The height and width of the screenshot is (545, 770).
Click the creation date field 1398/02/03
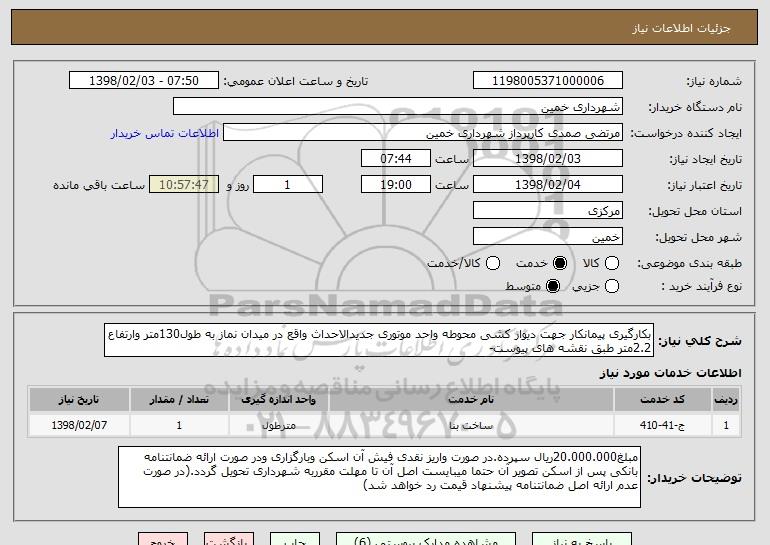(548, 159)
